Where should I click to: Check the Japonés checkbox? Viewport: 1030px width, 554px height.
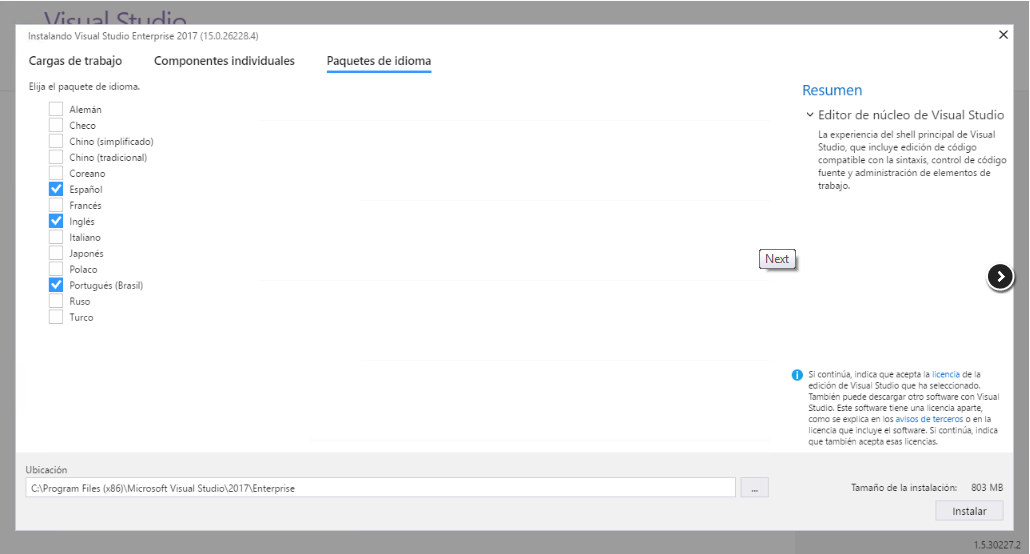(x=56, y=253)
